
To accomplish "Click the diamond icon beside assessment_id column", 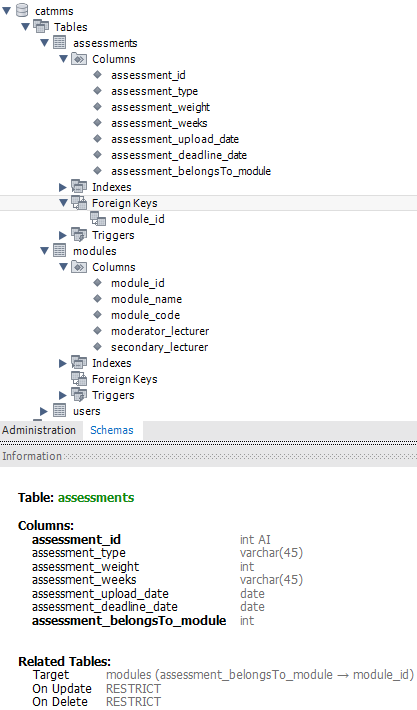I will click(x=97, y=74).
